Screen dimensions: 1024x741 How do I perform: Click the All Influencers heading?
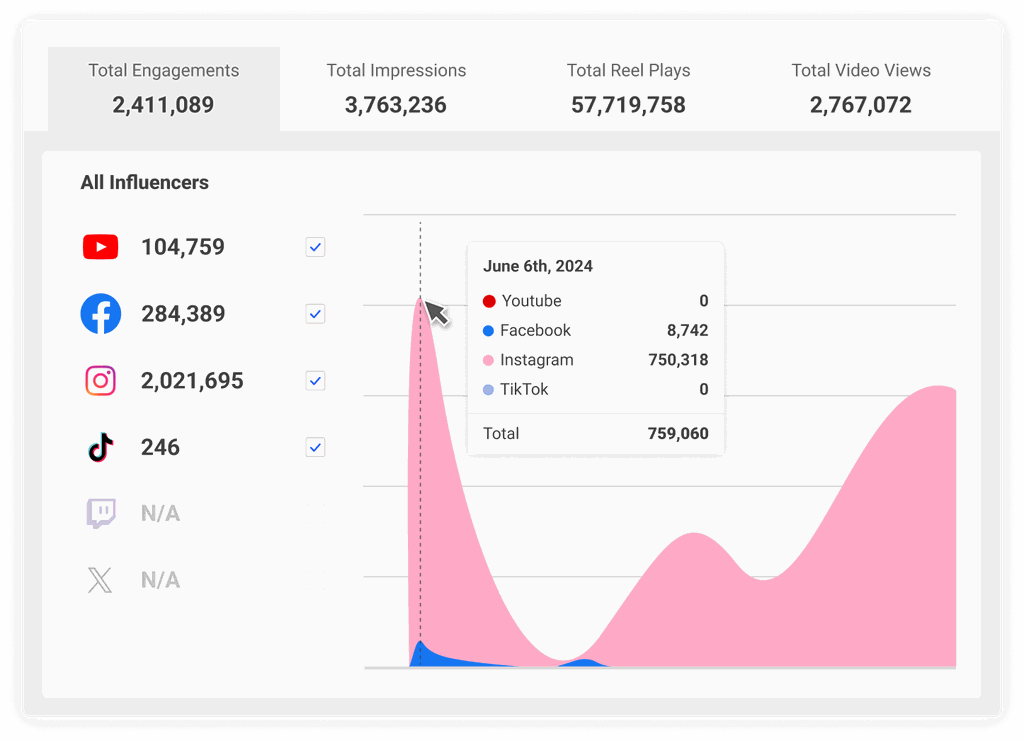pyautogui.click(x=145, y=183)
